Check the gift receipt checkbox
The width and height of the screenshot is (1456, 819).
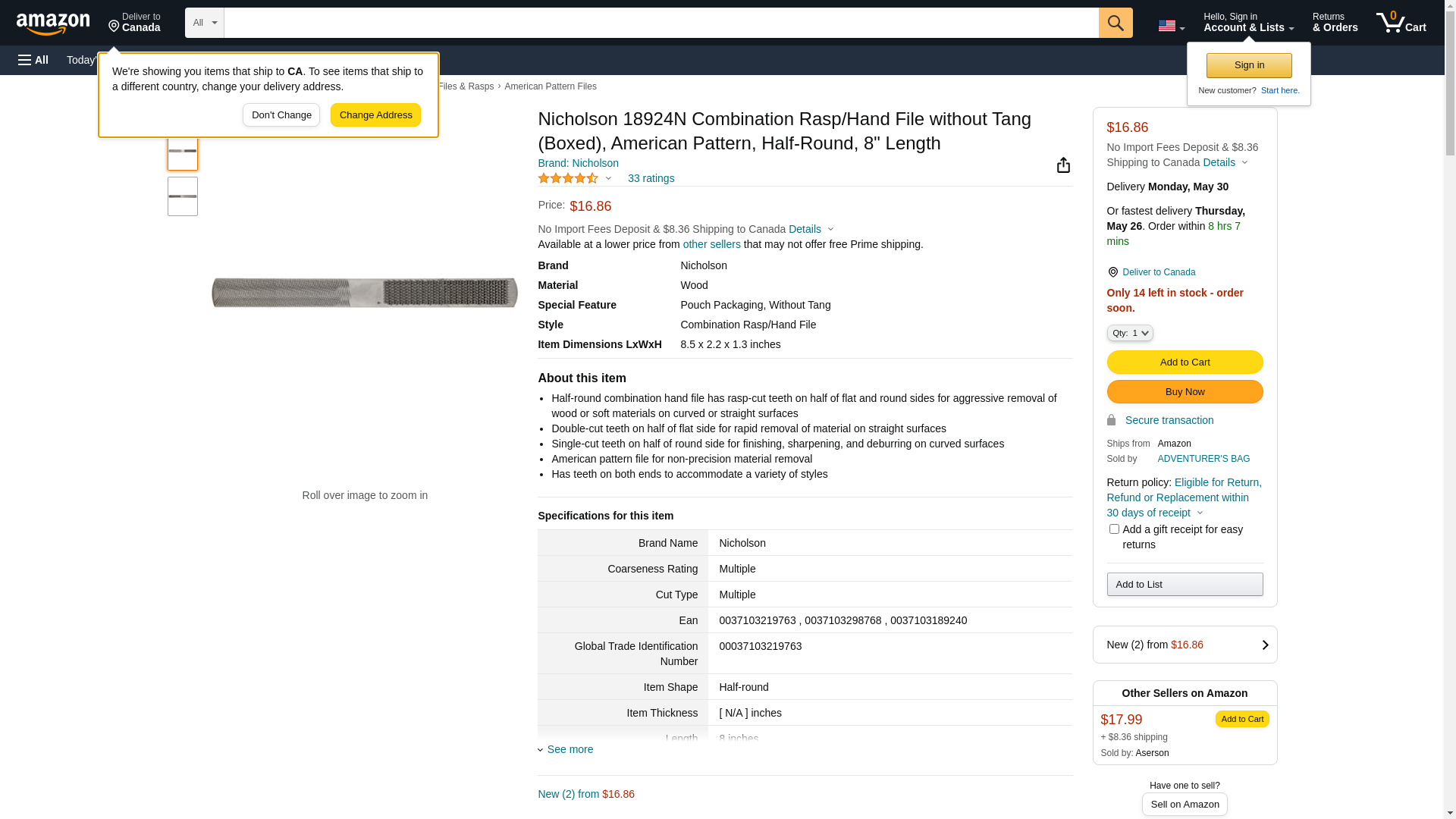point(1113,529)
